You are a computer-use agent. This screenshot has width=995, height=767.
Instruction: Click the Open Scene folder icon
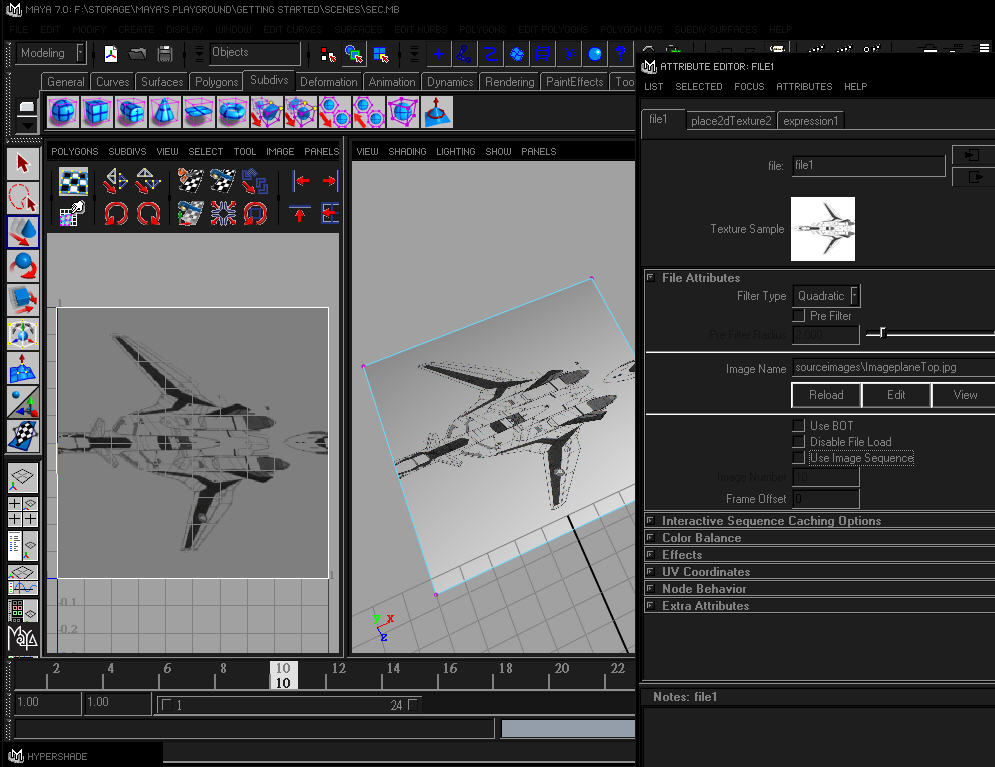138,54
